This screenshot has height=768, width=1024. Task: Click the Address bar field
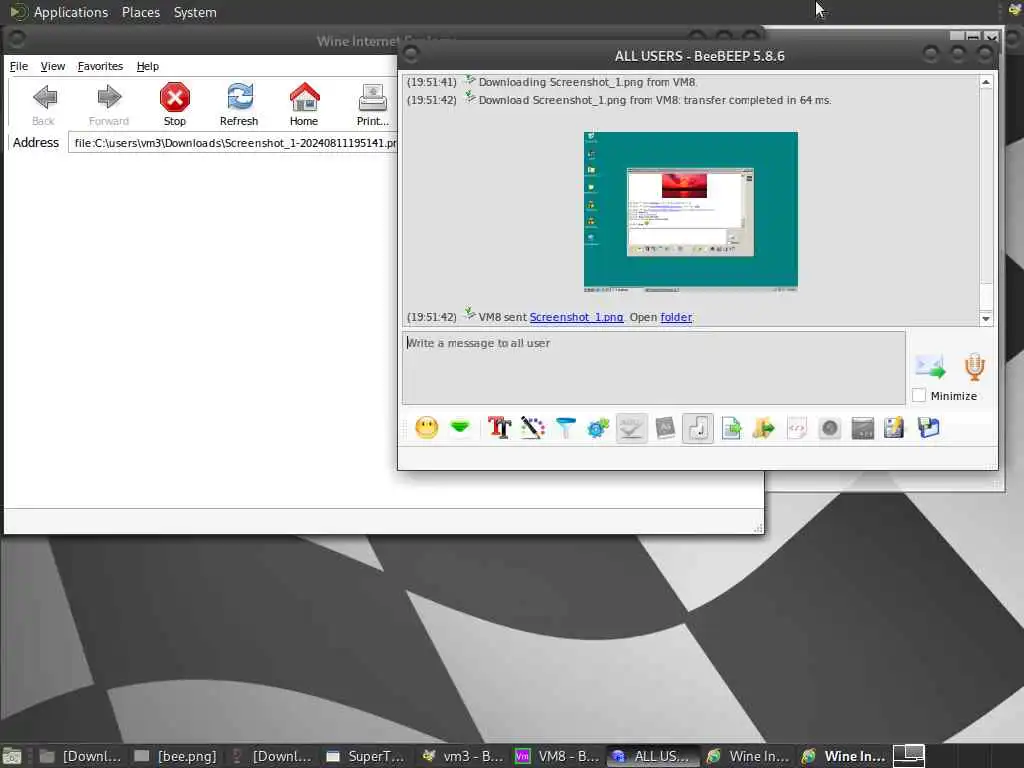(232, 143)
